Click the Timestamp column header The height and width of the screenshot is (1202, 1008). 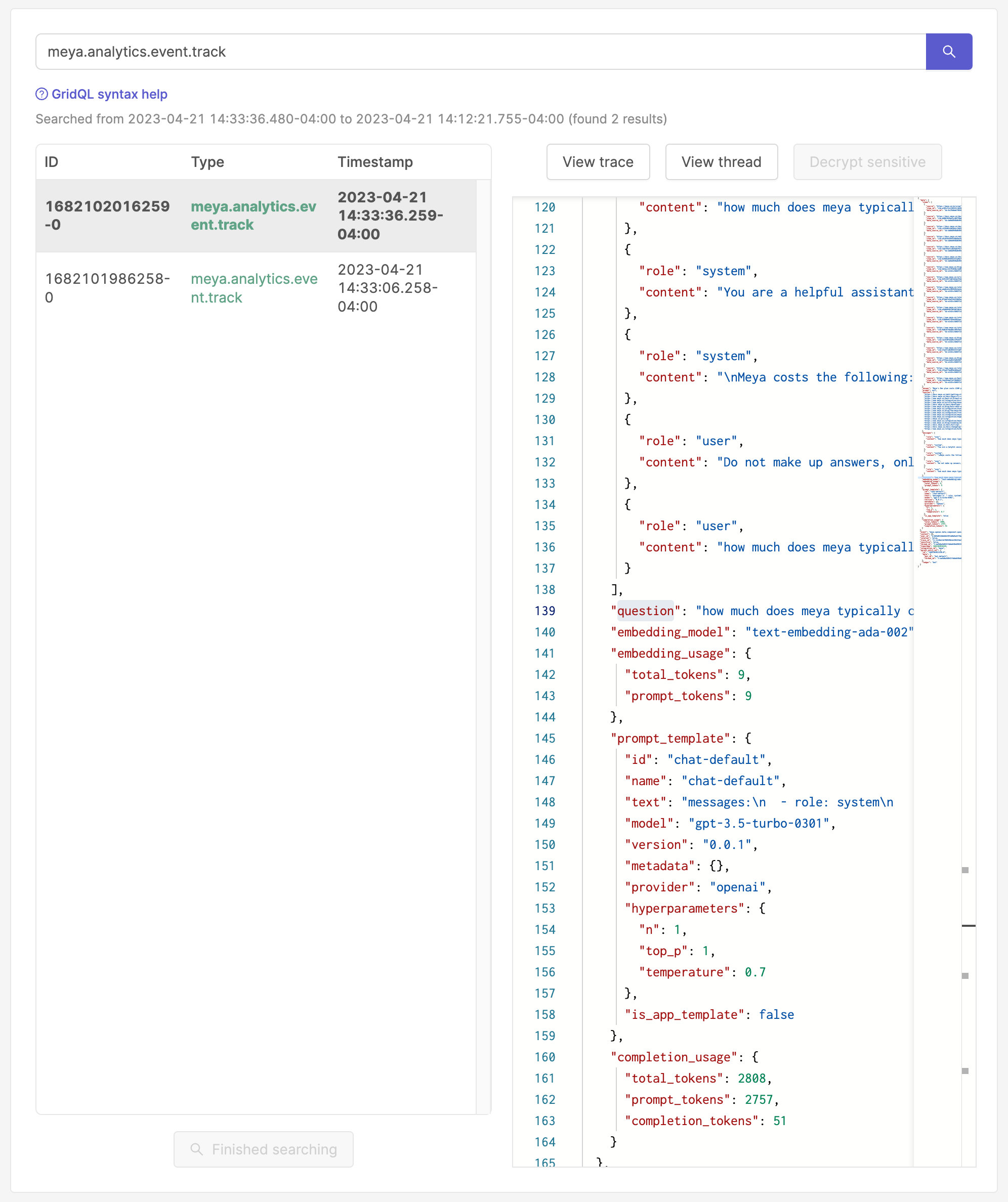click(x=375, y=162)
